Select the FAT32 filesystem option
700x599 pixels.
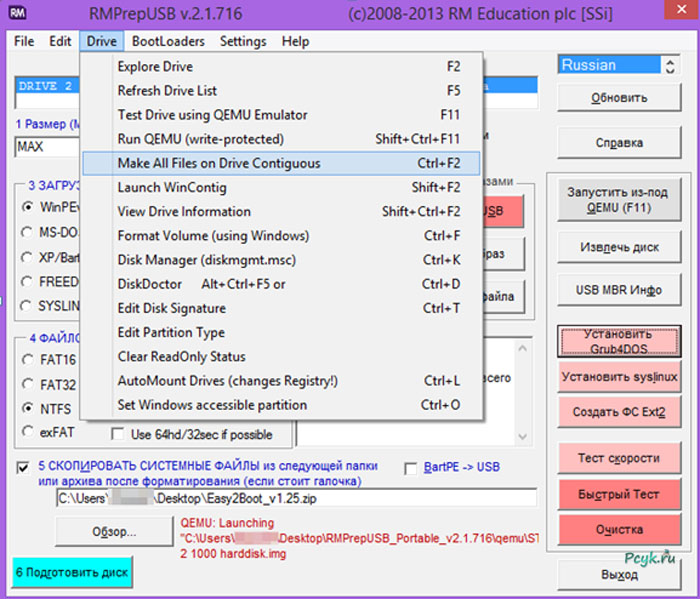click(28, 384)
